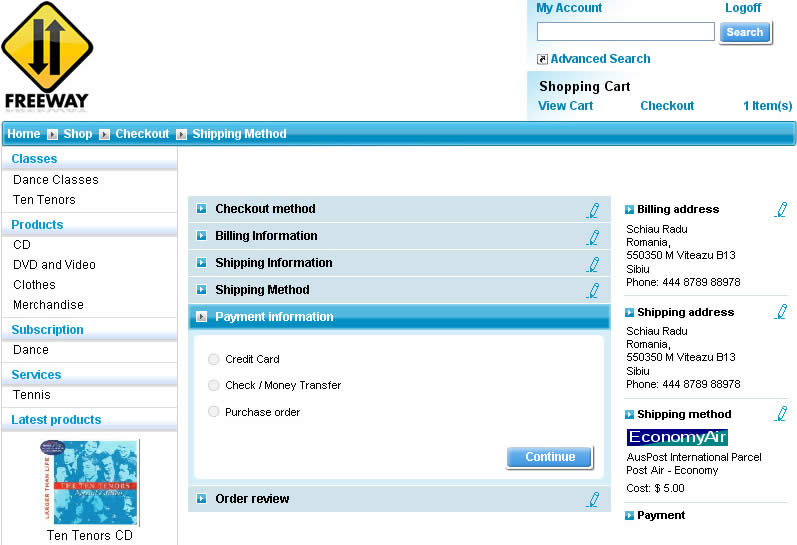This screenshot has height=545, width=797.
Task: Click the pencil edit icon for Billing Information
Action: tap(593, 237)
